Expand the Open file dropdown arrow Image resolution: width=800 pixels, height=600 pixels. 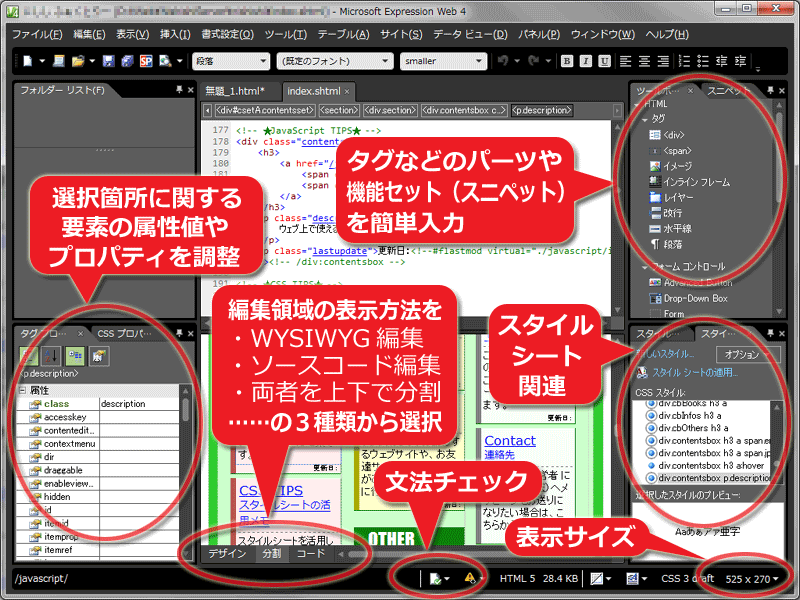point(92,61)
